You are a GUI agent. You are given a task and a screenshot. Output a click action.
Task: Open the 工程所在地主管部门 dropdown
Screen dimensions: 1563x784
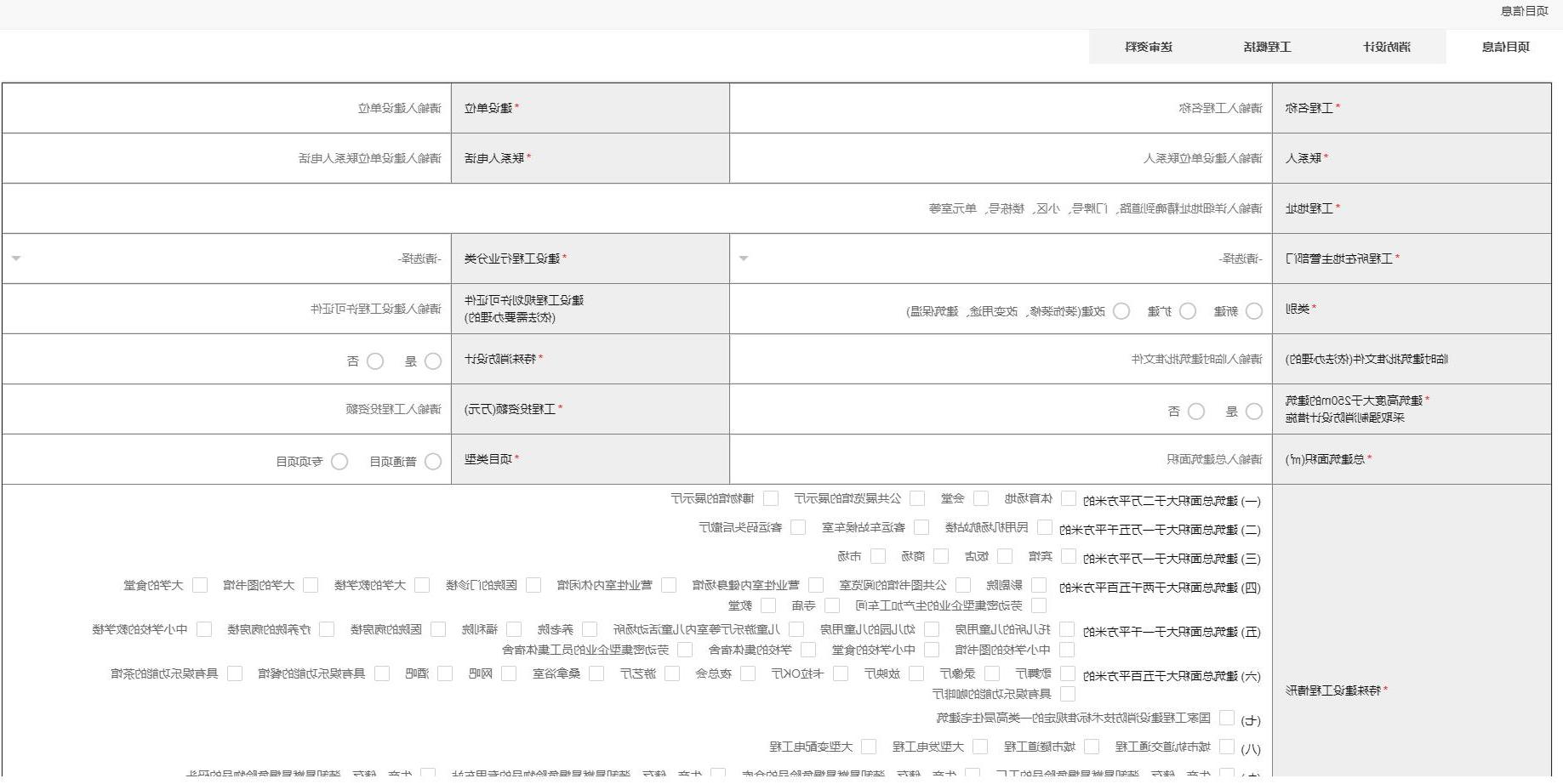1001,258
